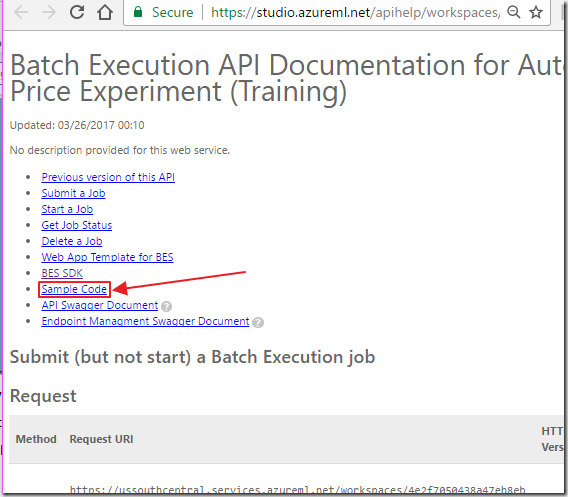568x497 pixels.
Task: Bookmark the page with star icon
Action: click(x=536, y=12)
